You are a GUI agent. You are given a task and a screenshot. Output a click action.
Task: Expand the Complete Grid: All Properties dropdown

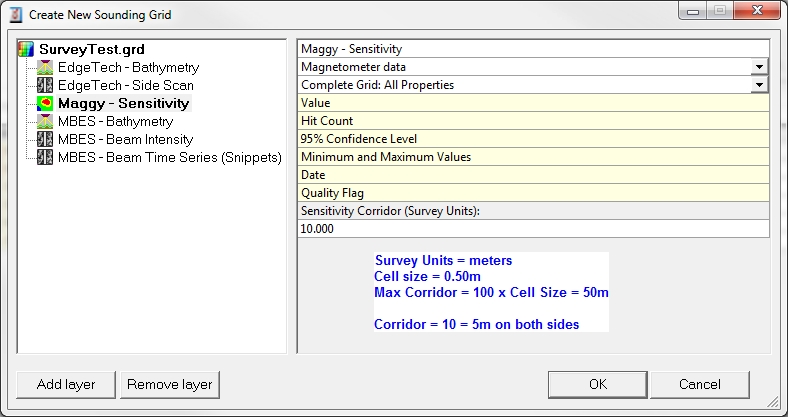pos(760,85)
